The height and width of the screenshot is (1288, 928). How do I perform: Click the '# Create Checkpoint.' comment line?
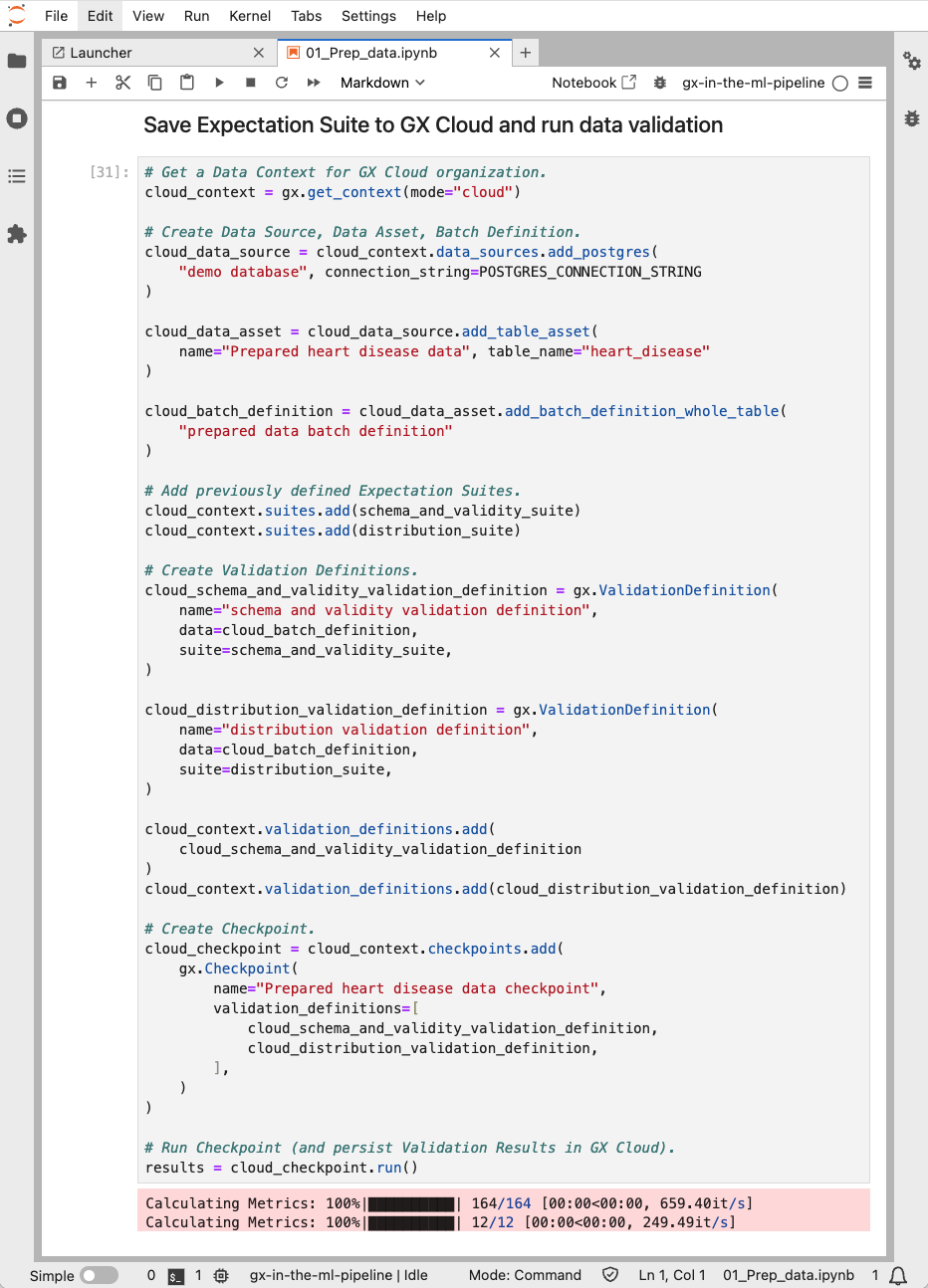[230, 929]
